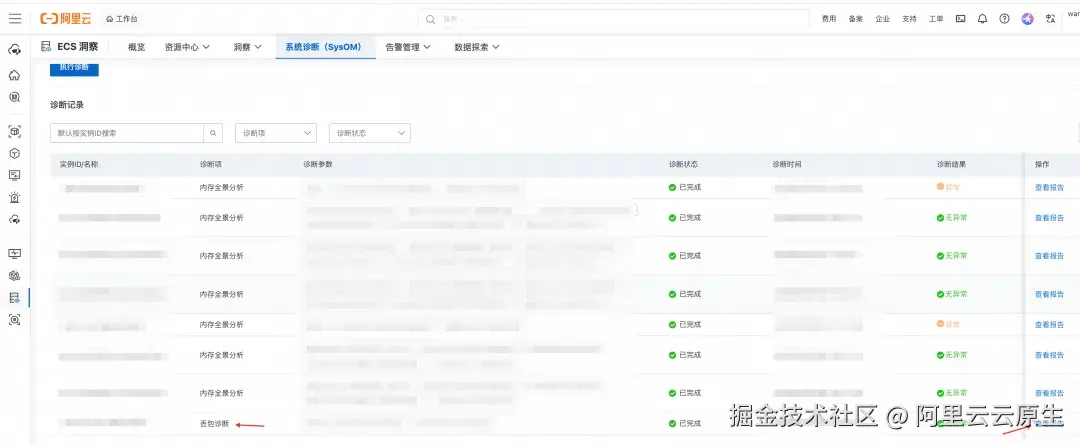The height and width of the screenshot is (445, 1080).
Task: Click the 诊断状态 column header
Action: [683, 164]
